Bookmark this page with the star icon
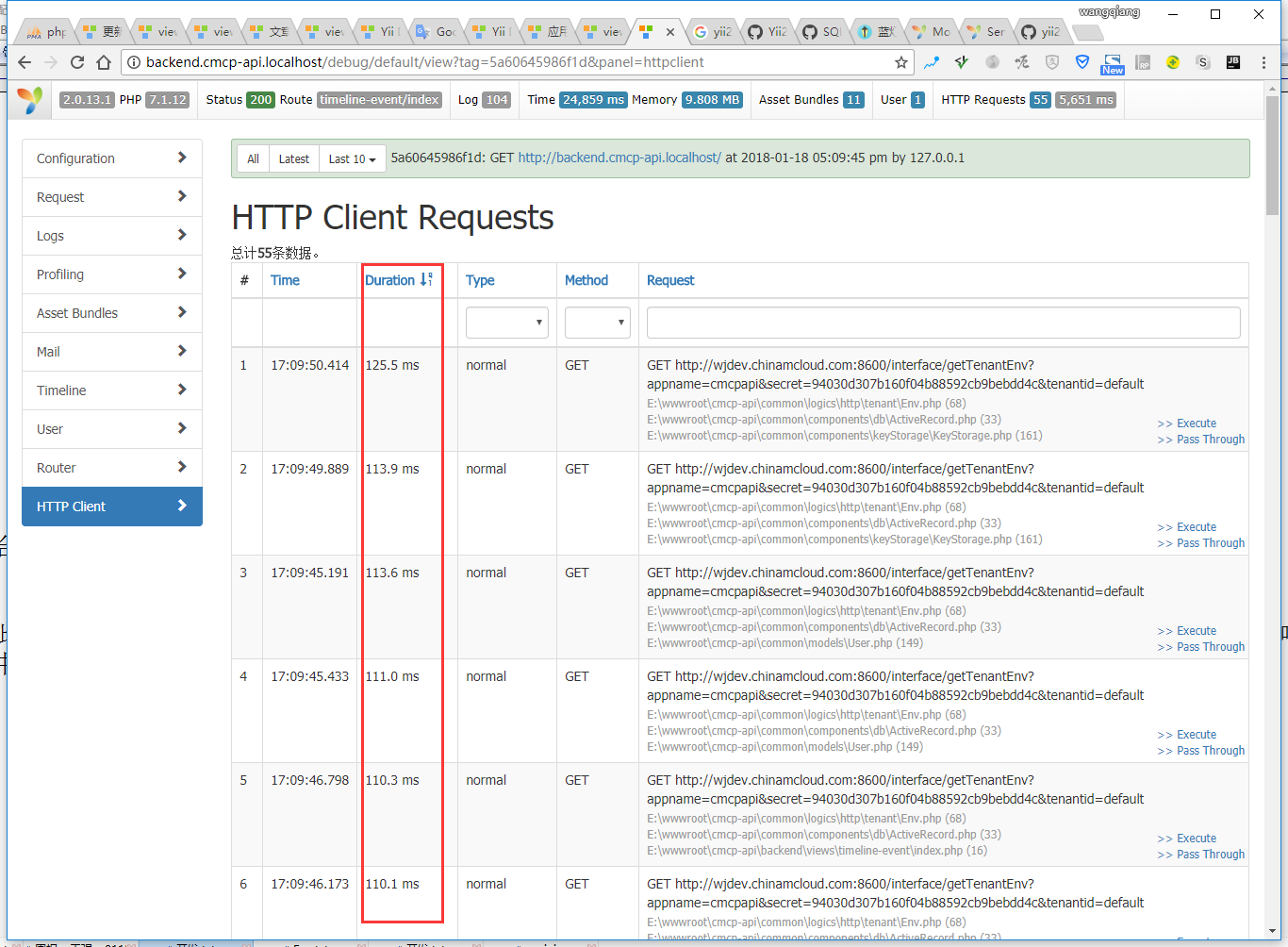 coord(901,62)
